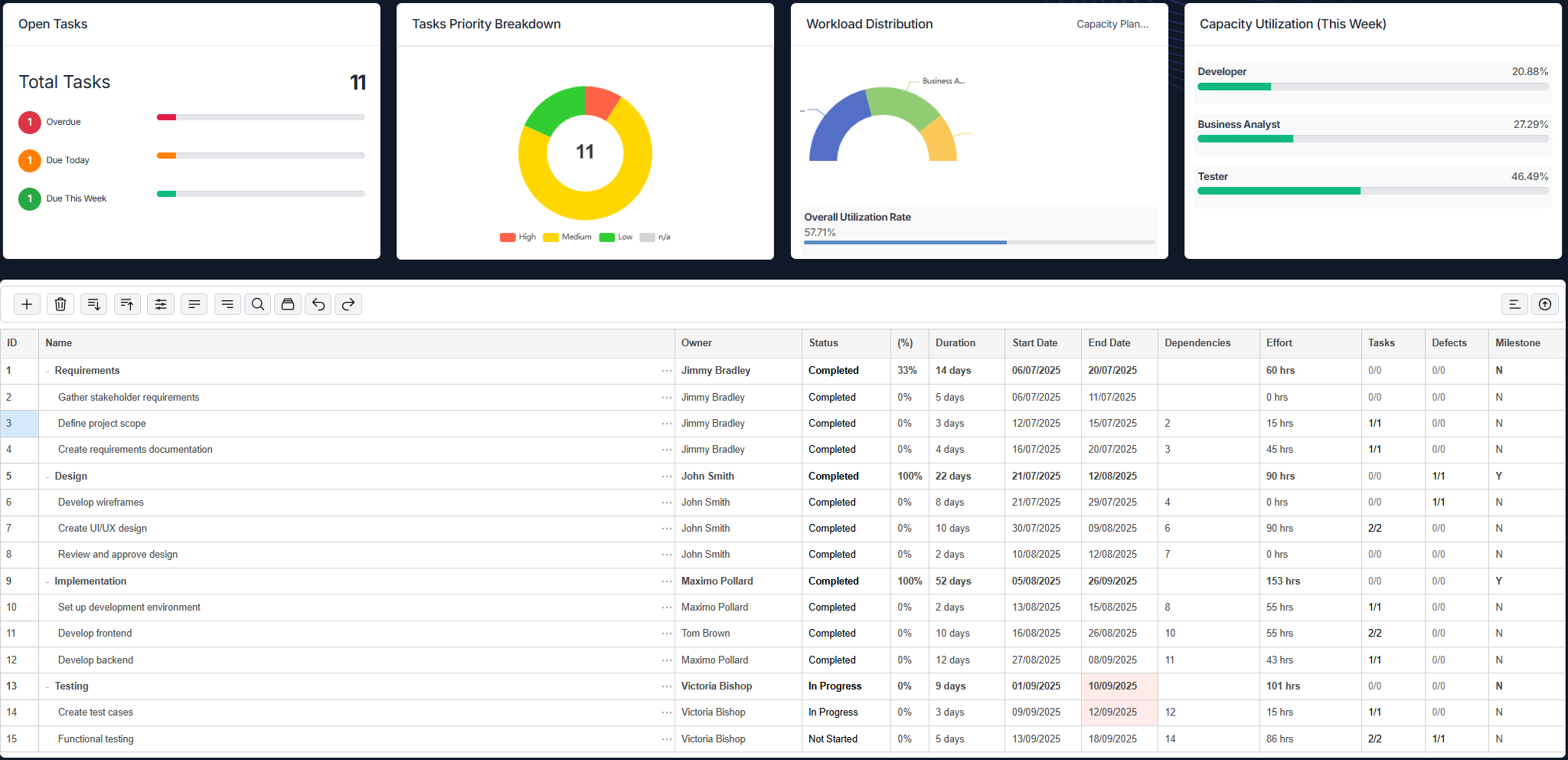
Task: Toggle the Medium priority legend item
Action: point(567,237)
